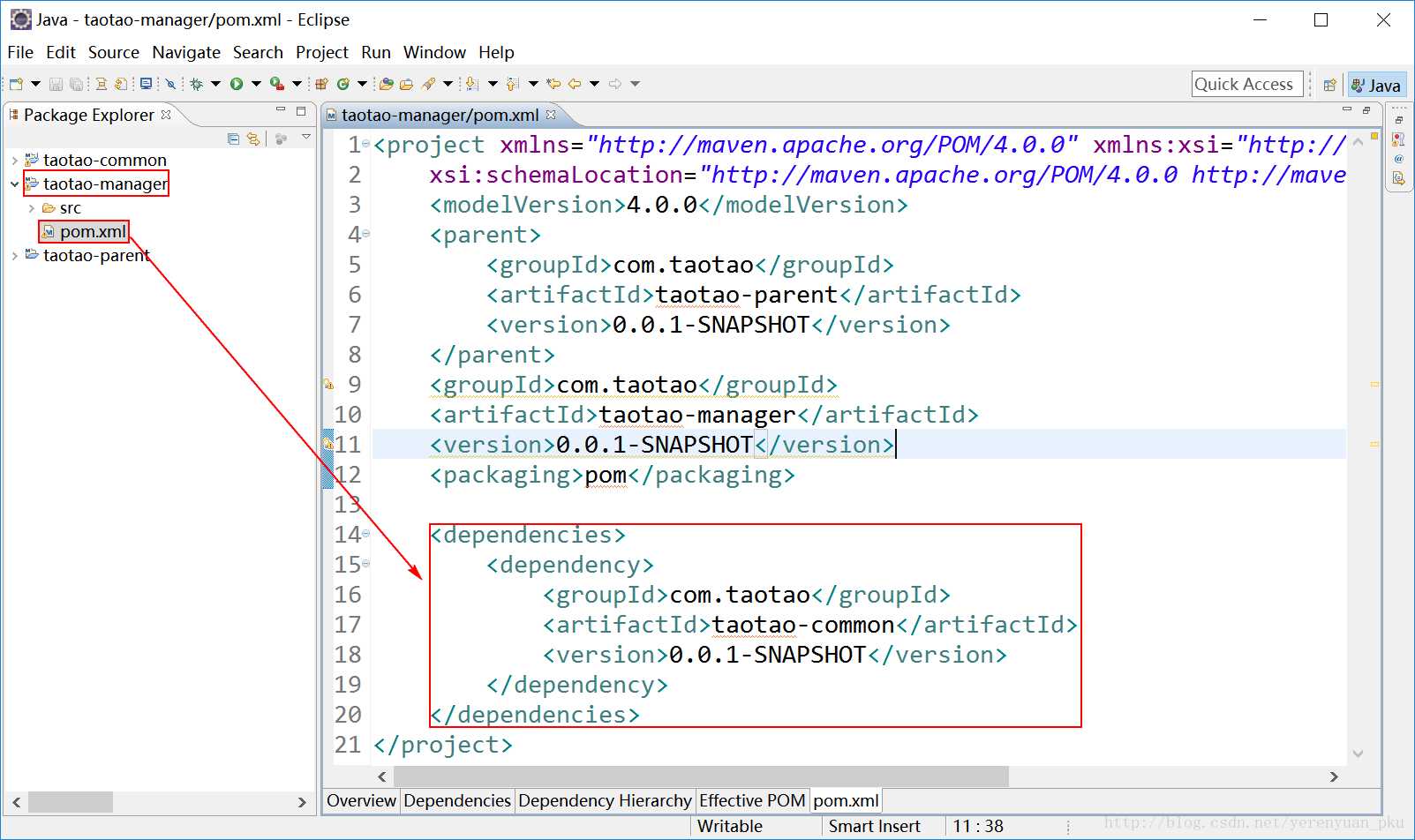This screenshot has height=840, width=1415.
Task: Click the Forward navigation arrow icon
Action: pos(615,84)
